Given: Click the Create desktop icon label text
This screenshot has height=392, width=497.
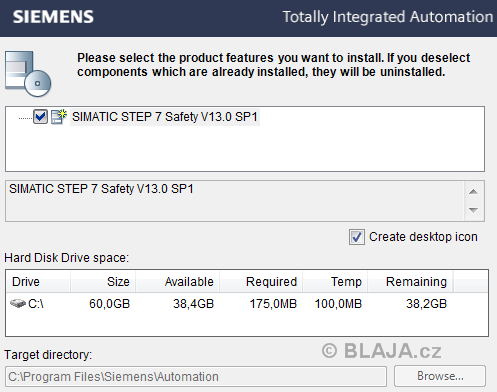Looking at the screenshot, I should [423, 237].
